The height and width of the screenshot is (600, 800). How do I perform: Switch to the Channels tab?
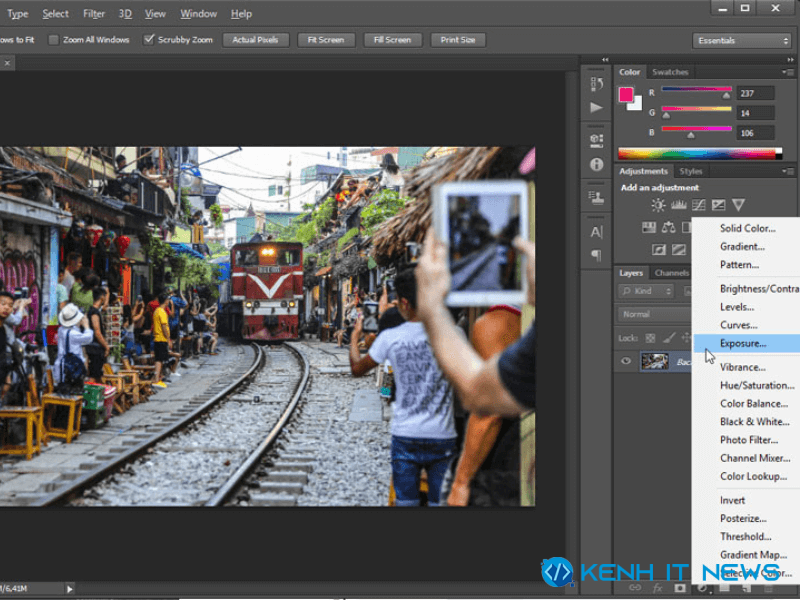pyautogui.click(x=671, y=273)
